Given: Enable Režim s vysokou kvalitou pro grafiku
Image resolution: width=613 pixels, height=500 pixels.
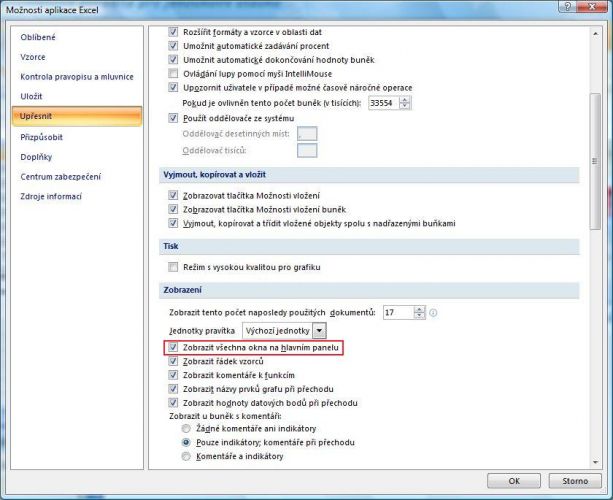Looking at the screenshot, I should [173, 267].
